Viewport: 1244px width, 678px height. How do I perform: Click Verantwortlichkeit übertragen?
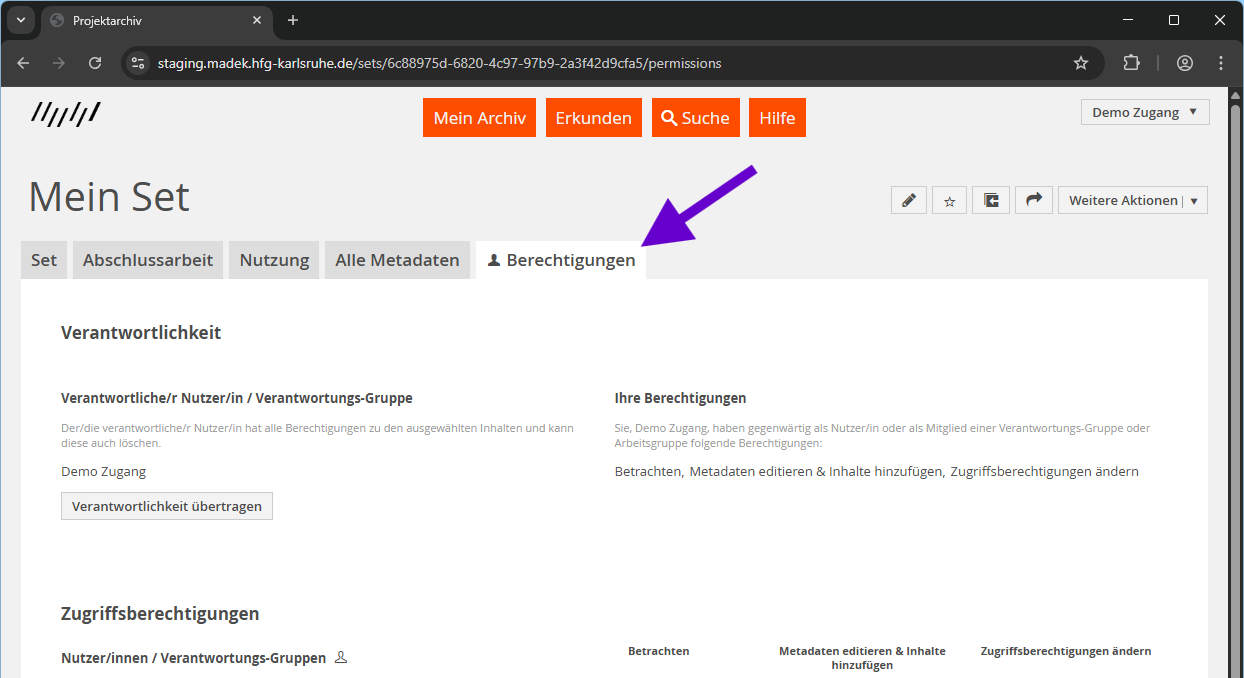[x=166, y=505]
